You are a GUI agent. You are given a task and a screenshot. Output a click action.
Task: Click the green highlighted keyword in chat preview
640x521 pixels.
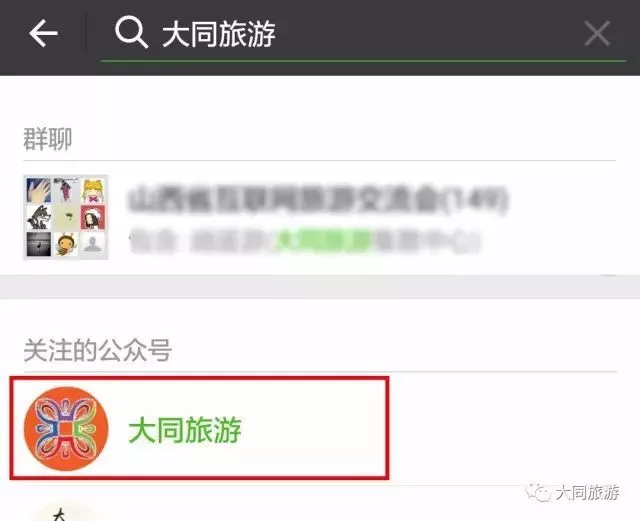(x=322, y=239)
